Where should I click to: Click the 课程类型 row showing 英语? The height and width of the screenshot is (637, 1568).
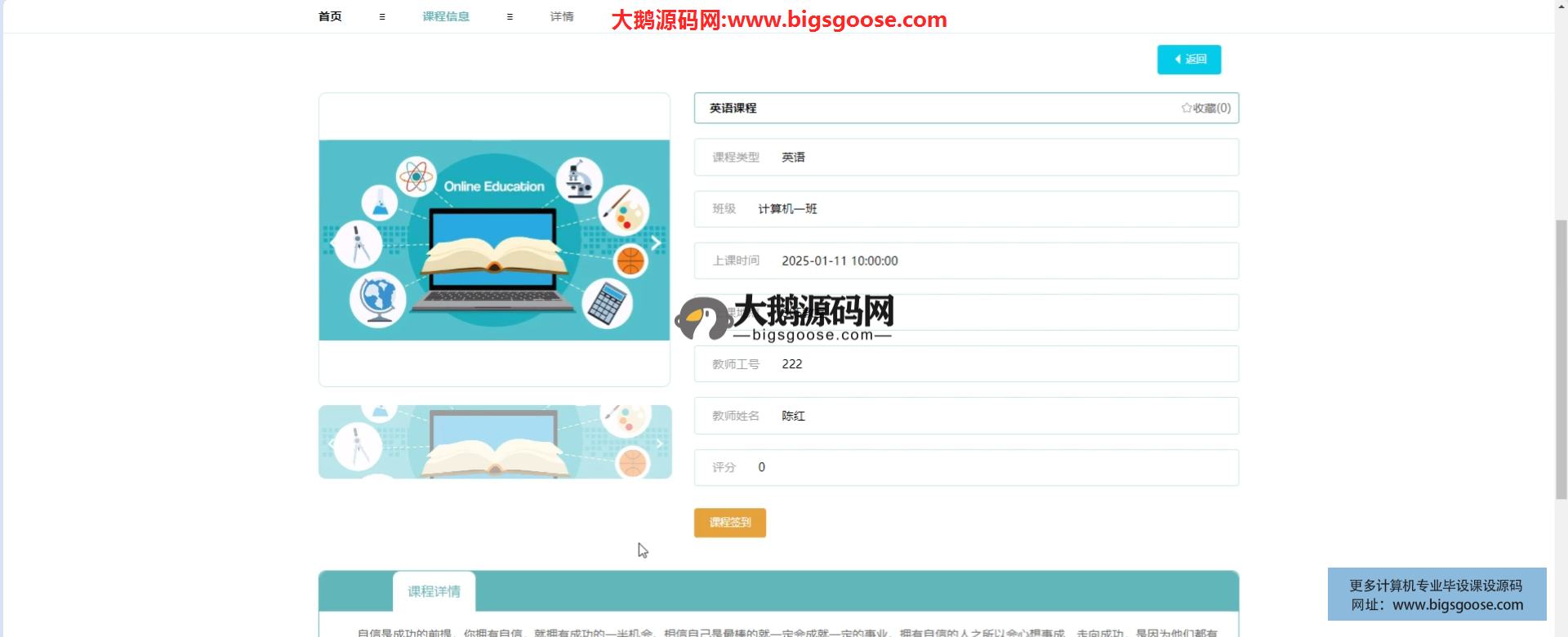tap(966, 157)
